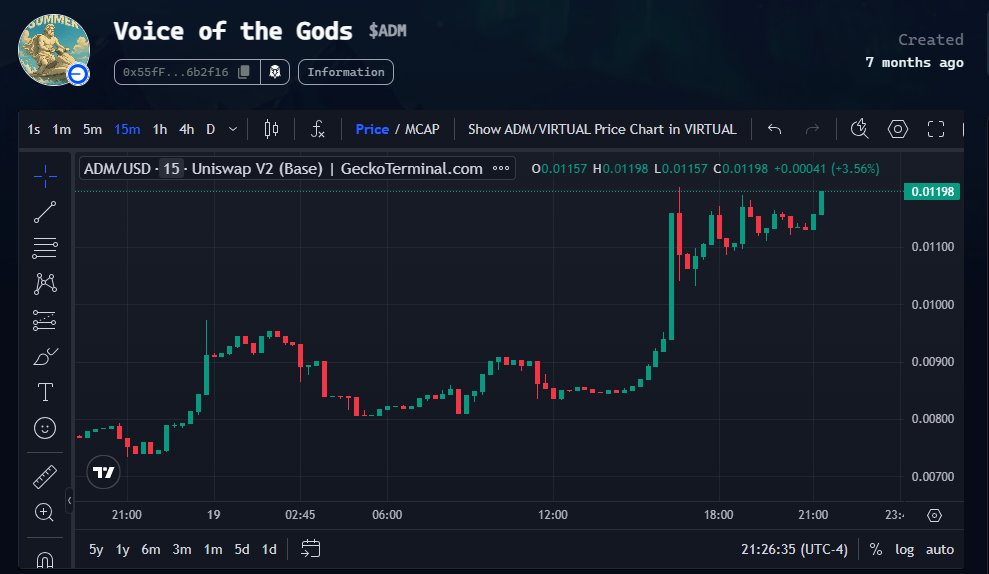Click the 12:00 time axis label
This screenshot has height=574, width=989.
[553, 515]
